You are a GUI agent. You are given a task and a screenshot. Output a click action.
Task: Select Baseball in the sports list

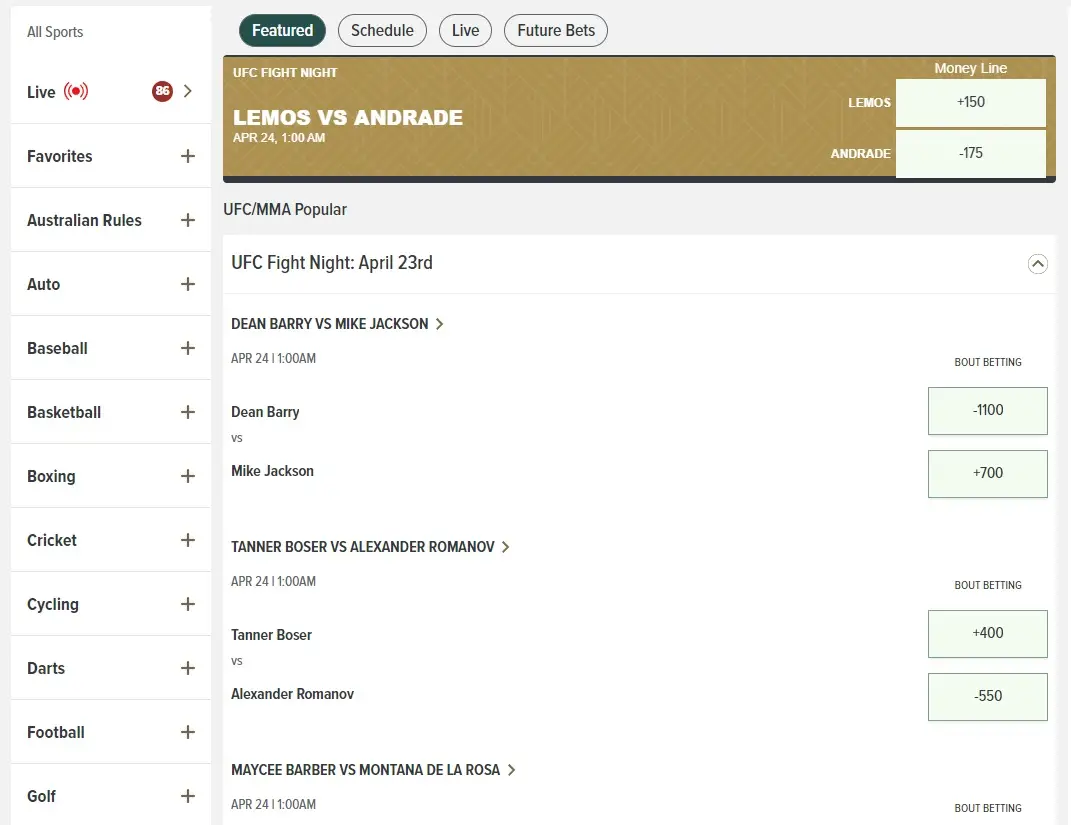point(57,348)
